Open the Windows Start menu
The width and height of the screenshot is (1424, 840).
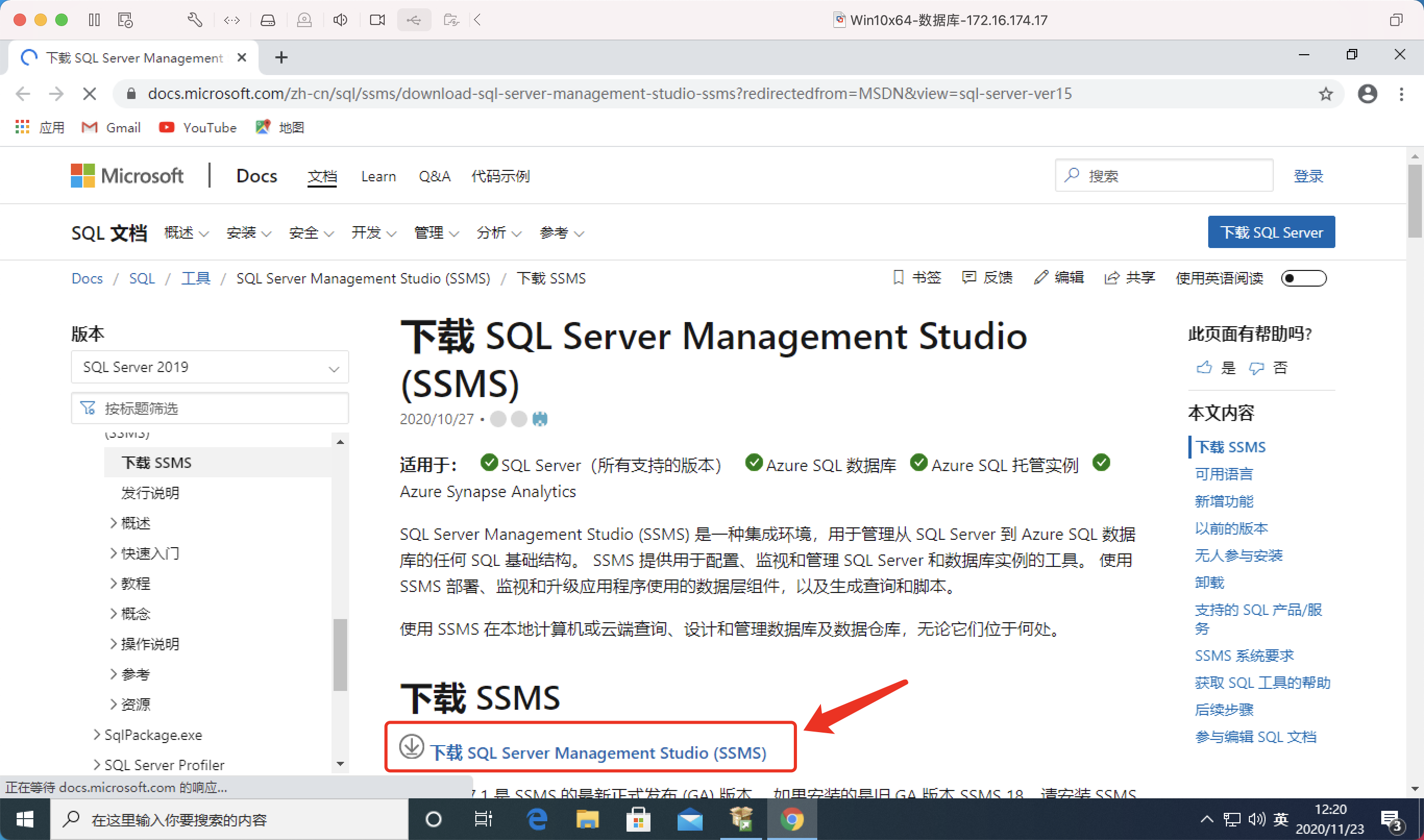point(24,819)
